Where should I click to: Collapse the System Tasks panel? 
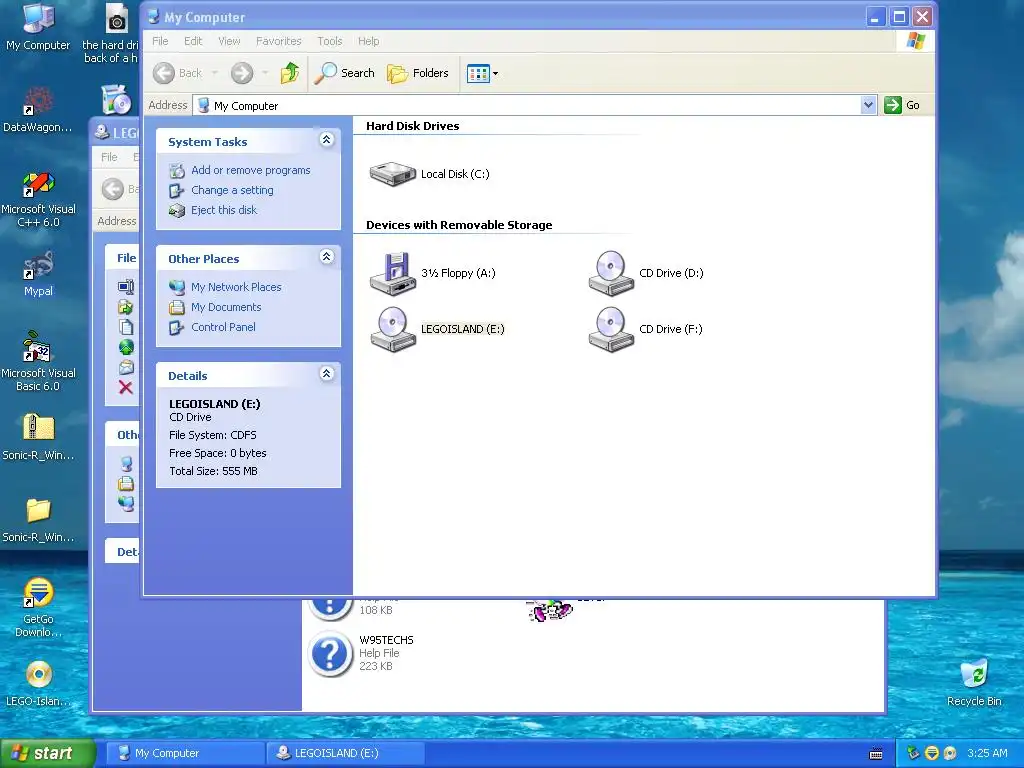(x=327, y=140)
